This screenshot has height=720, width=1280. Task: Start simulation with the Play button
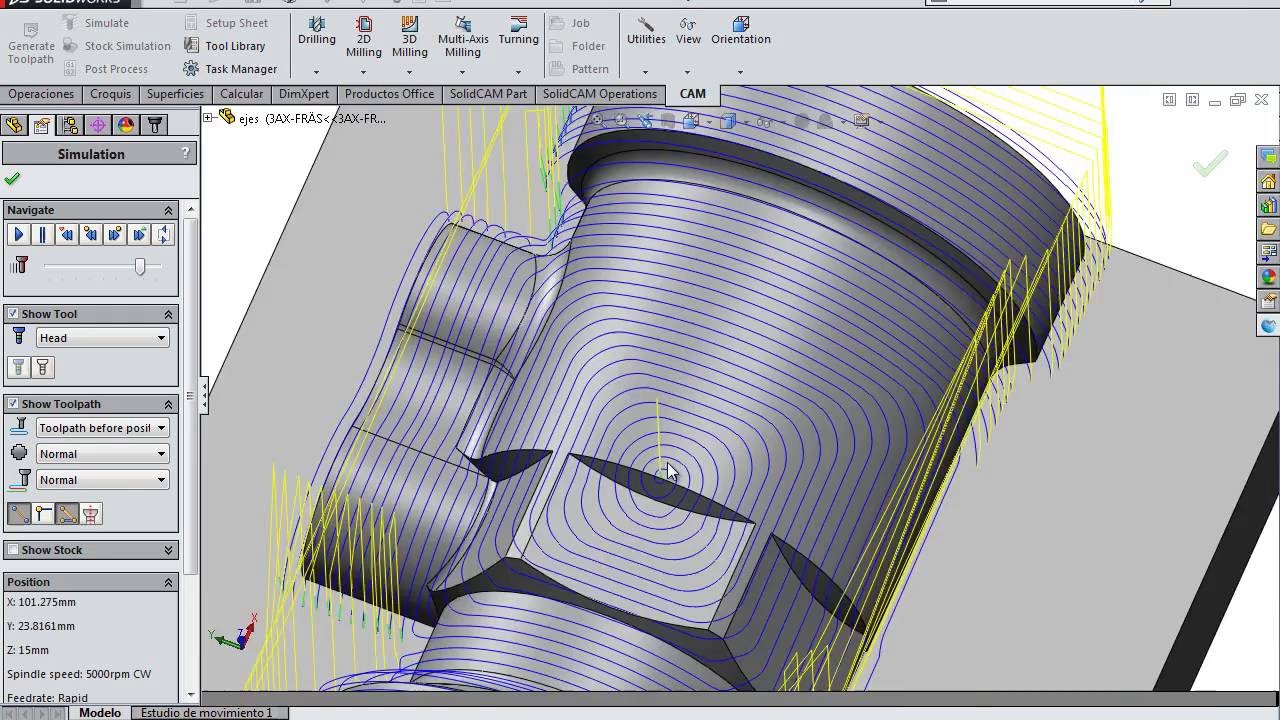18,234
